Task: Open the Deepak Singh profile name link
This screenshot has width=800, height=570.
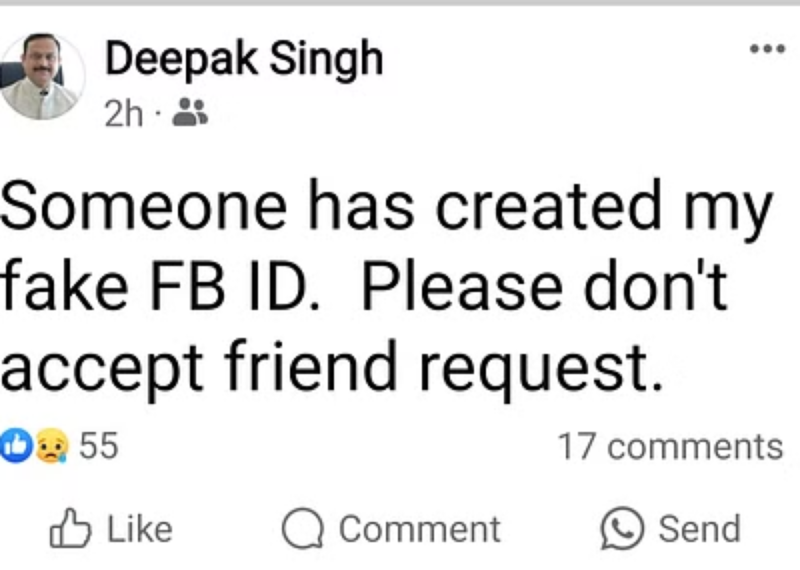Action: click(244, 60)
